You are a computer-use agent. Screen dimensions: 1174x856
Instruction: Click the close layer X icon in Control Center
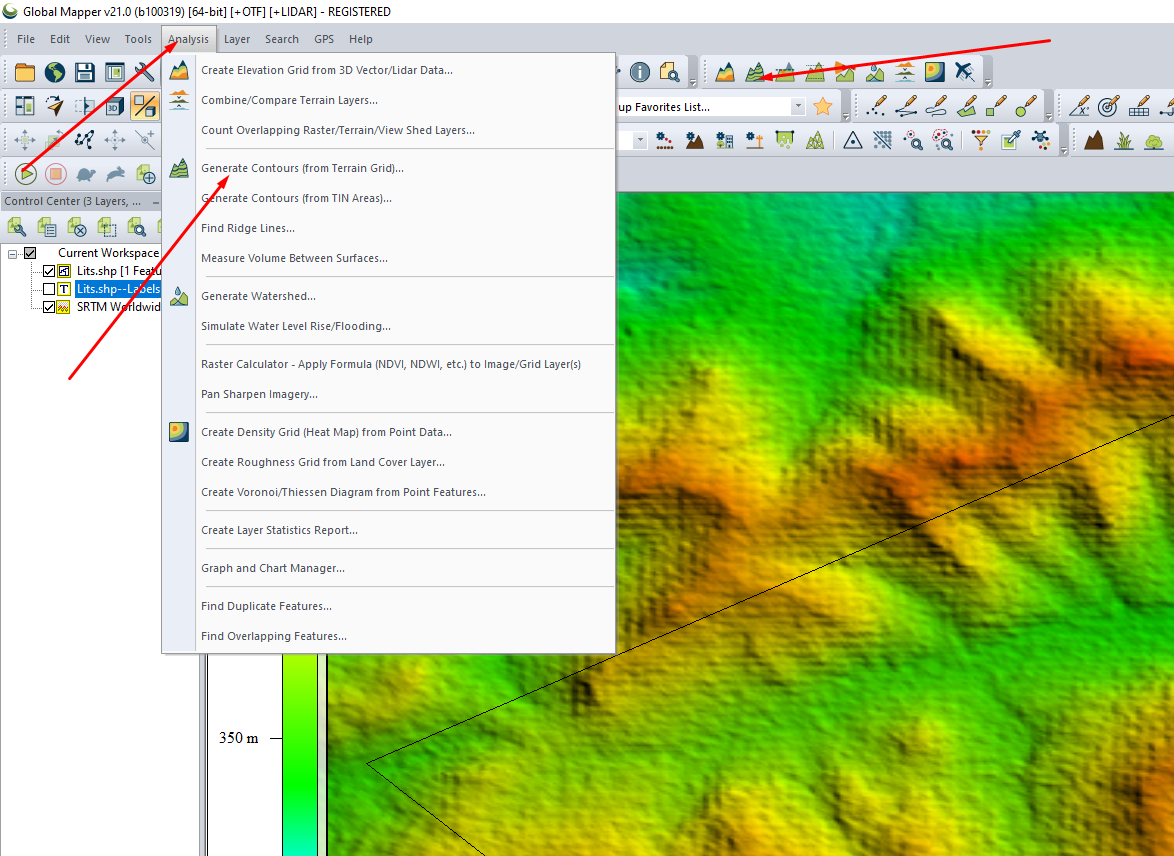[x=77, y=226]
